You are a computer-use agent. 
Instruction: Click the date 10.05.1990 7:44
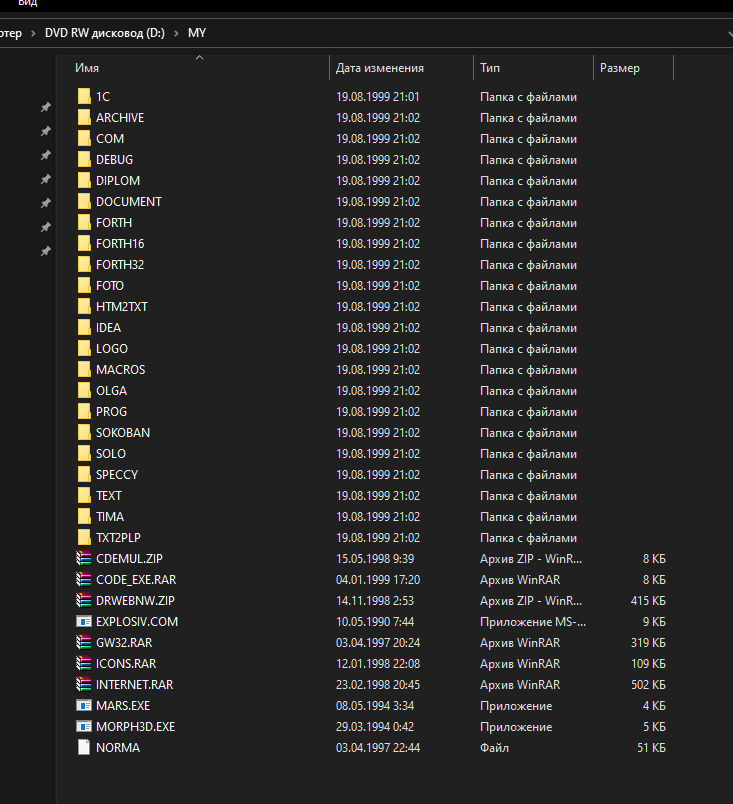pos(375,621)
